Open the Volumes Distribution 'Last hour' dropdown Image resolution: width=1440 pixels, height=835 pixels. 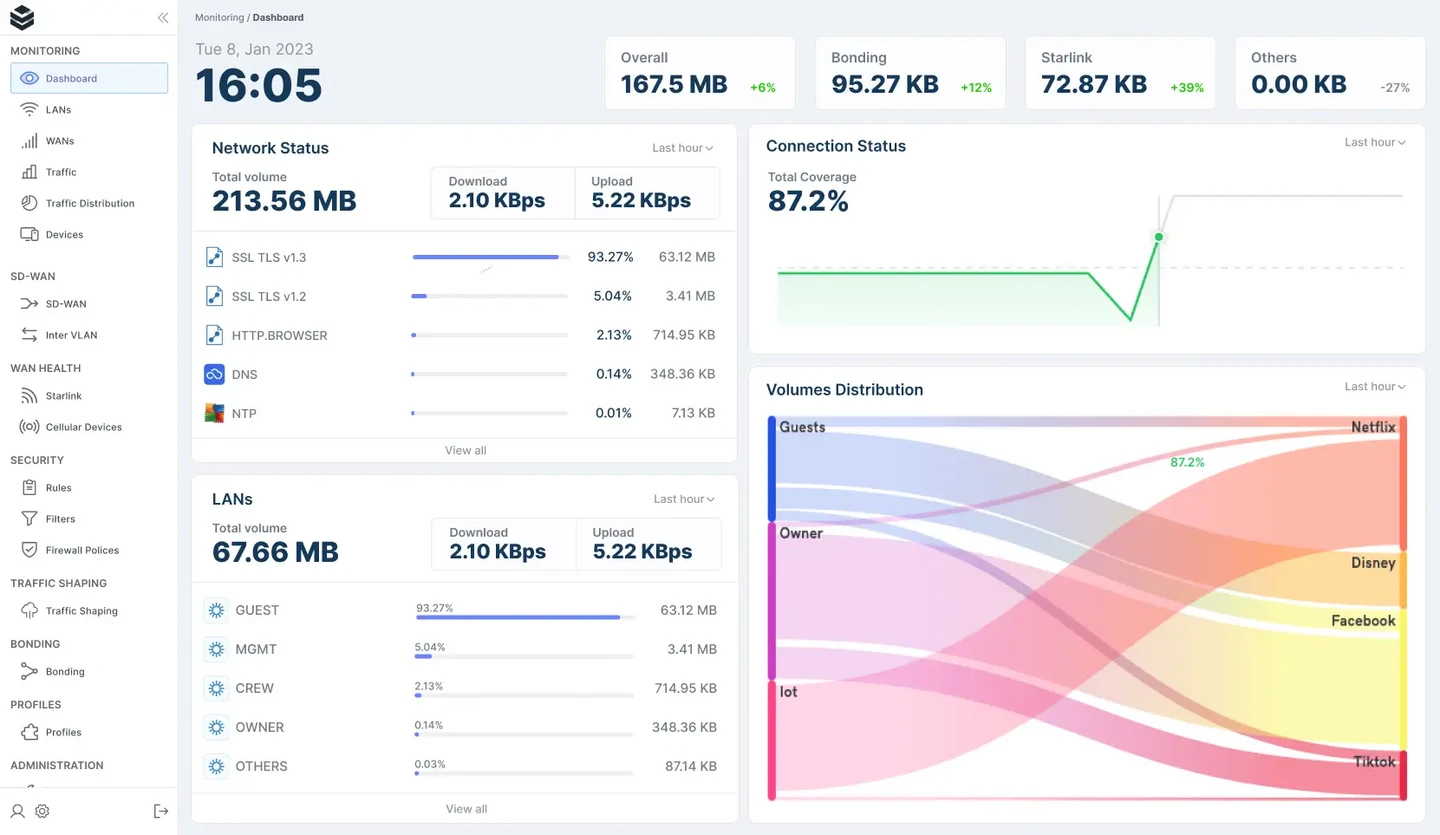pyautogui.click(x=1375, y=387)
